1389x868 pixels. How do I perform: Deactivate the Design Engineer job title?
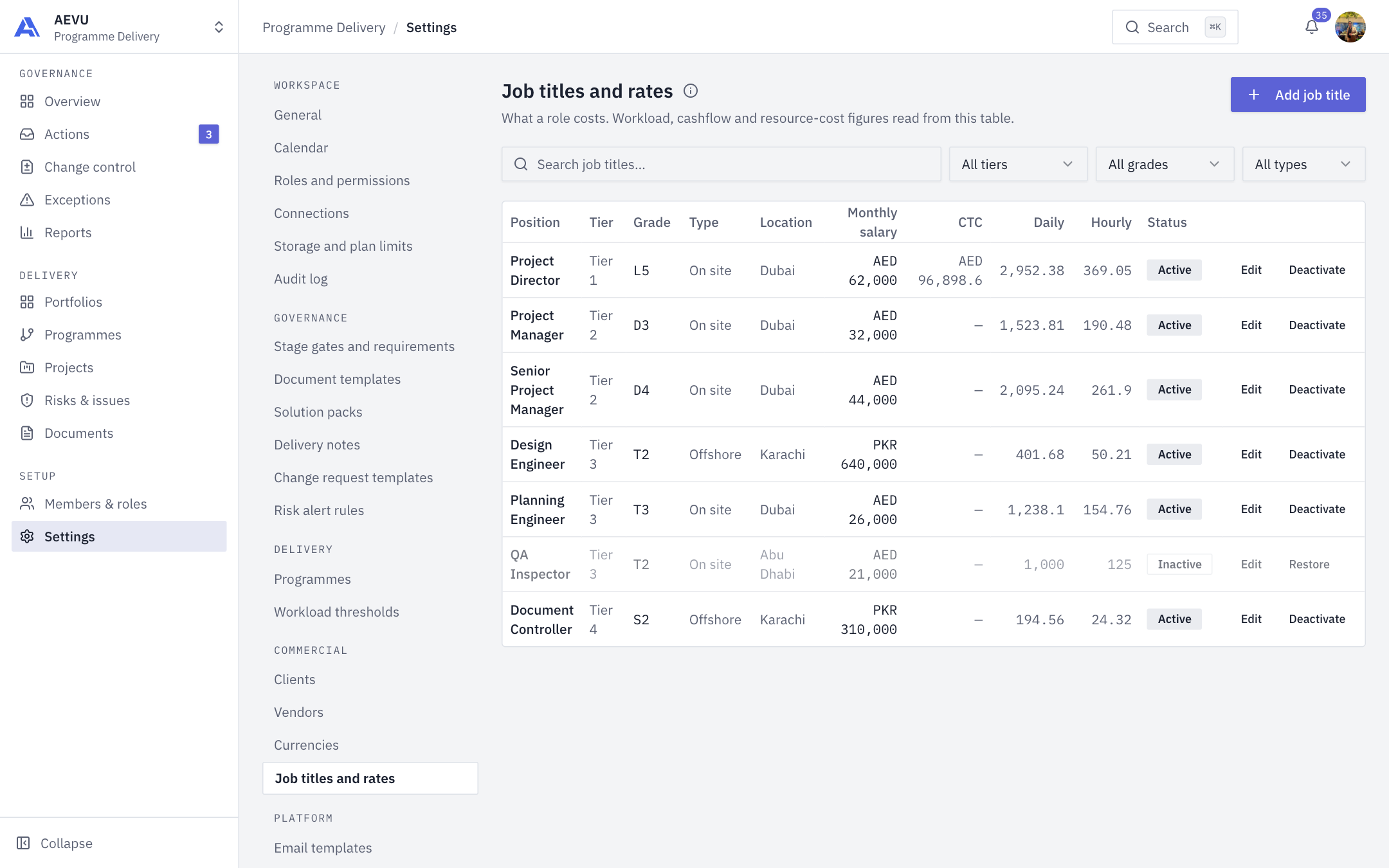click(1317, 455)
